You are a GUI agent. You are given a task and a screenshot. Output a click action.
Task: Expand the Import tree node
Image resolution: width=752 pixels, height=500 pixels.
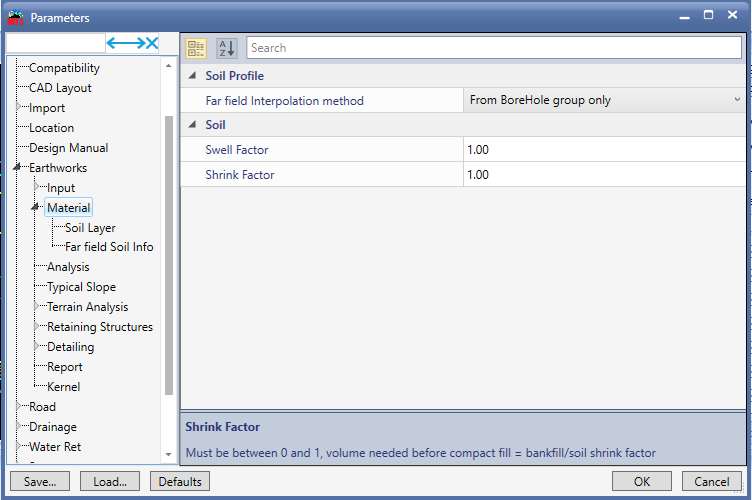[19, 107]
